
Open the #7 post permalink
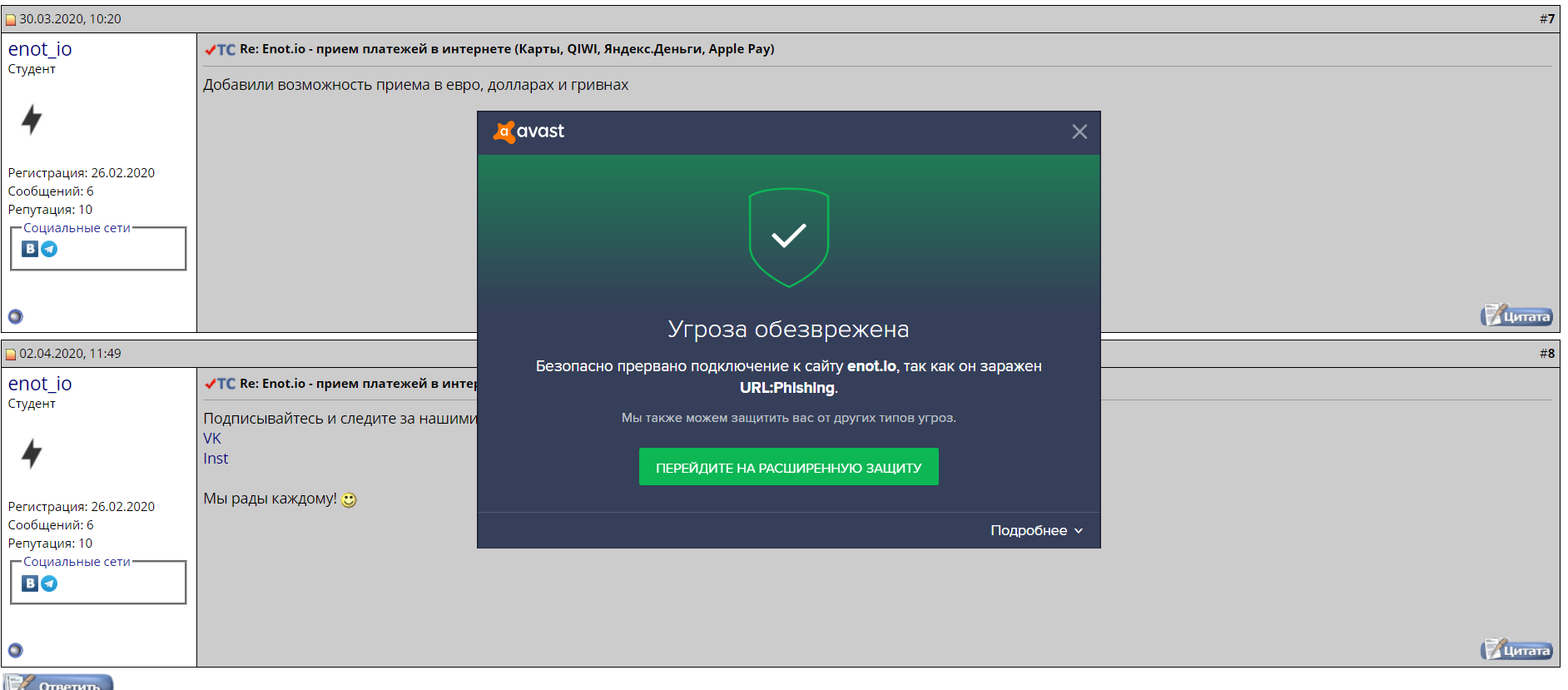point(1547,18)
